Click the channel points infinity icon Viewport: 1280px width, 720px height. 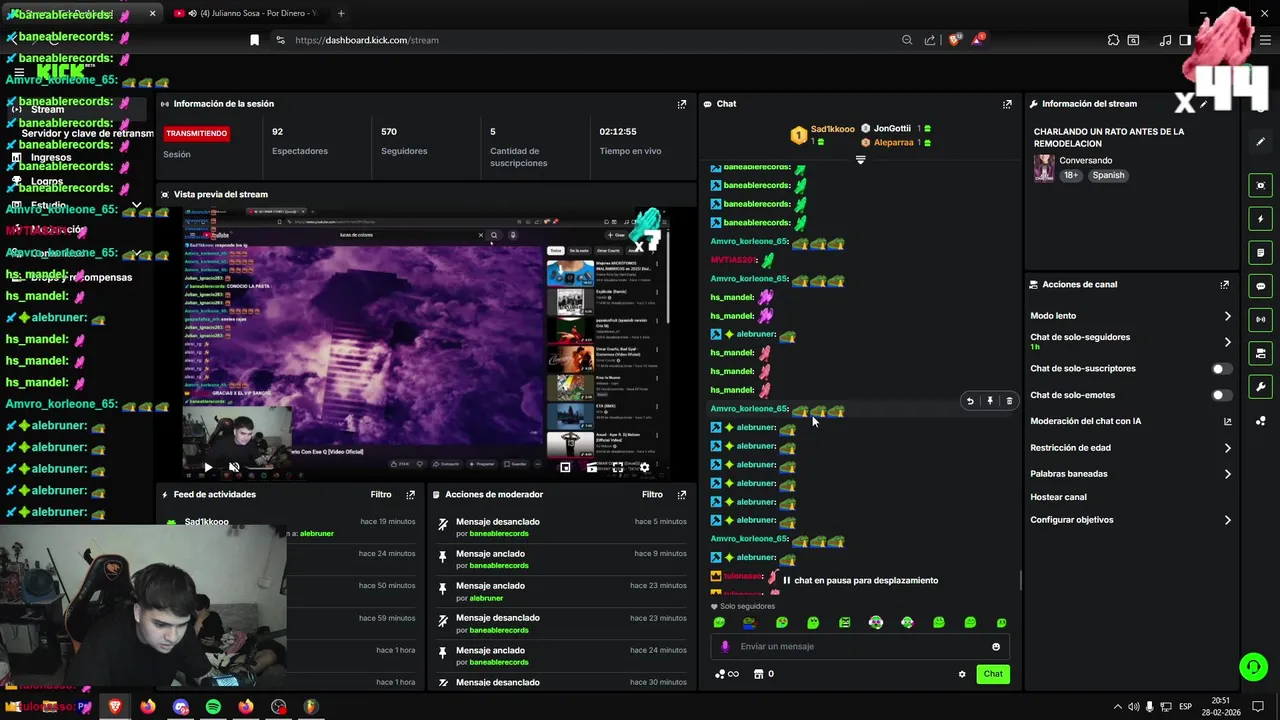click(x=727, y=674)
